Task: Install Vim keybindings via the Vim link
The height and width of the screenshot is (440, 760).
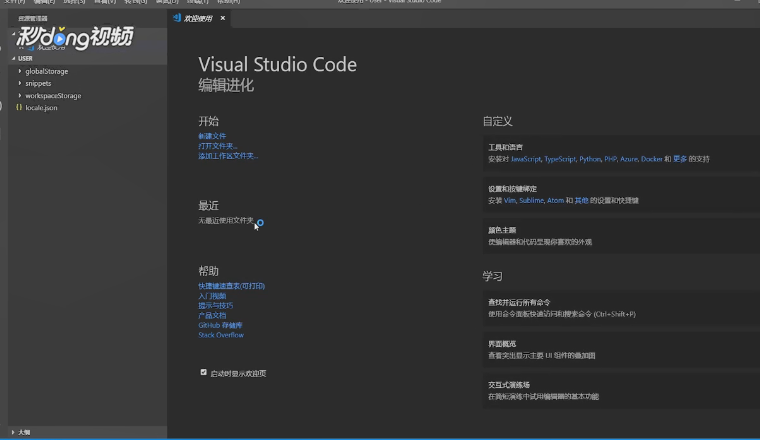Action: pyautogui.click(x=509, y=201)
